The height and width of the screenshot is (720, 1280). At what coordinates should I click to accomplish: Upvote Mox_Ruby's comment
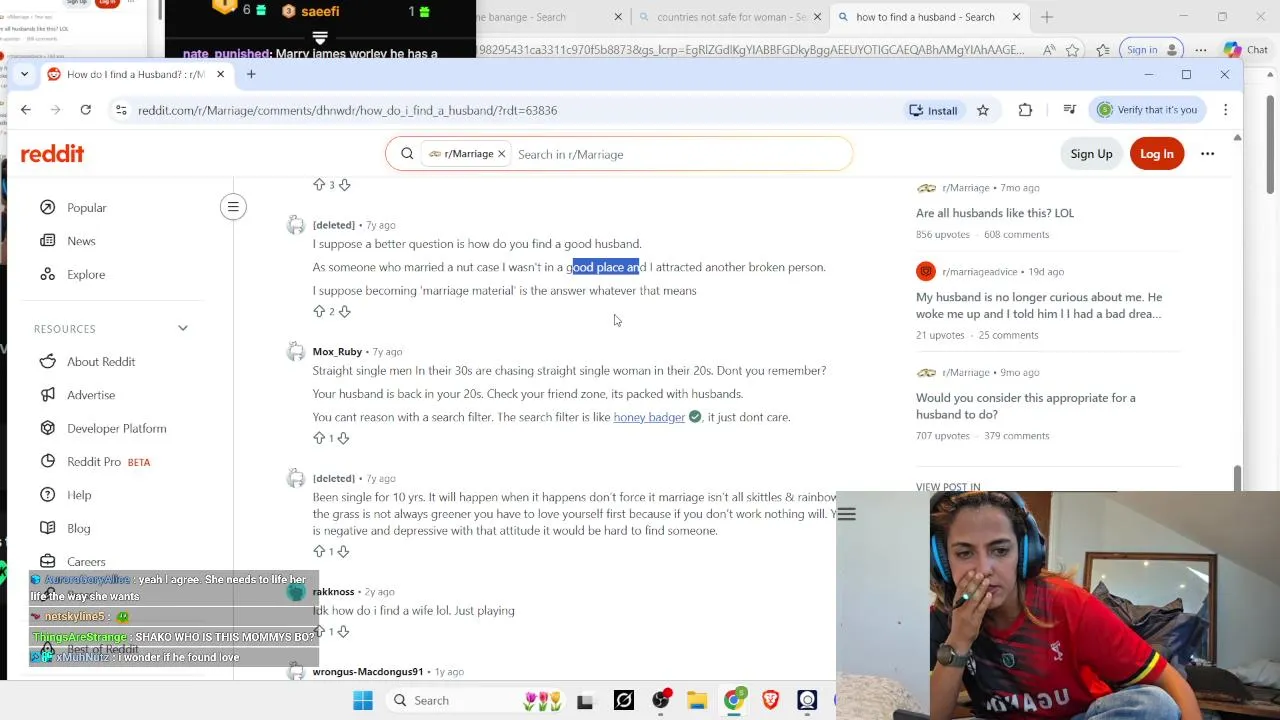[319, 438]
